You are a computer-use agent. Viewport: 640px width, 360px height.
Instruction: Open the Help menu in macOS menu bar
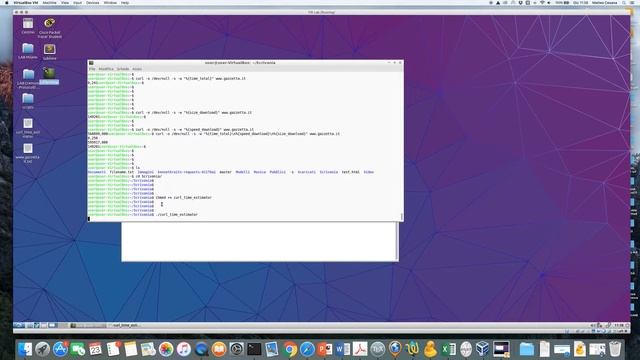[125, 3]
